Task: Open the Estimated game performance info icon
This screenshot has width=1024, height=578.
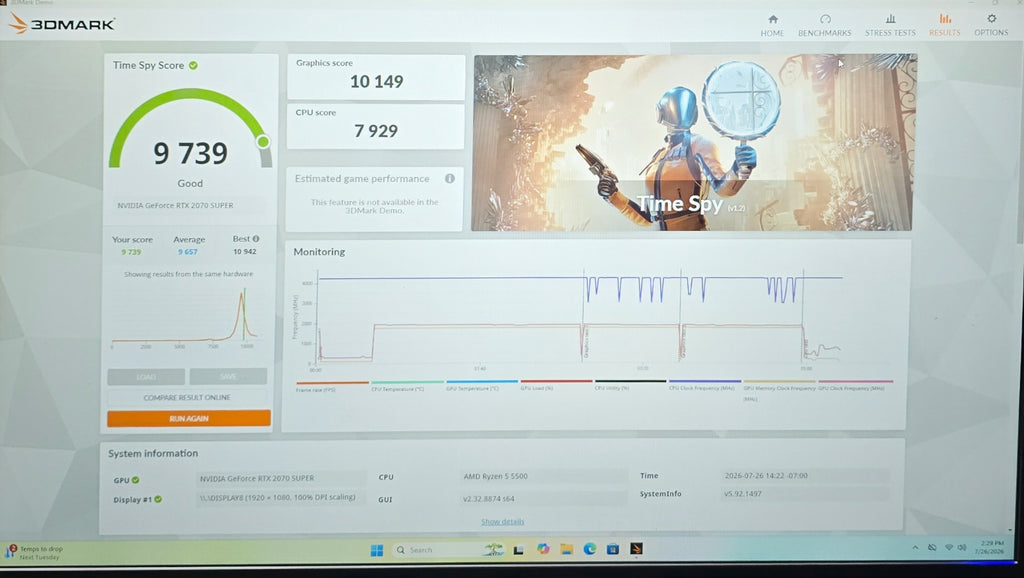Action: [x=449, y=178]
